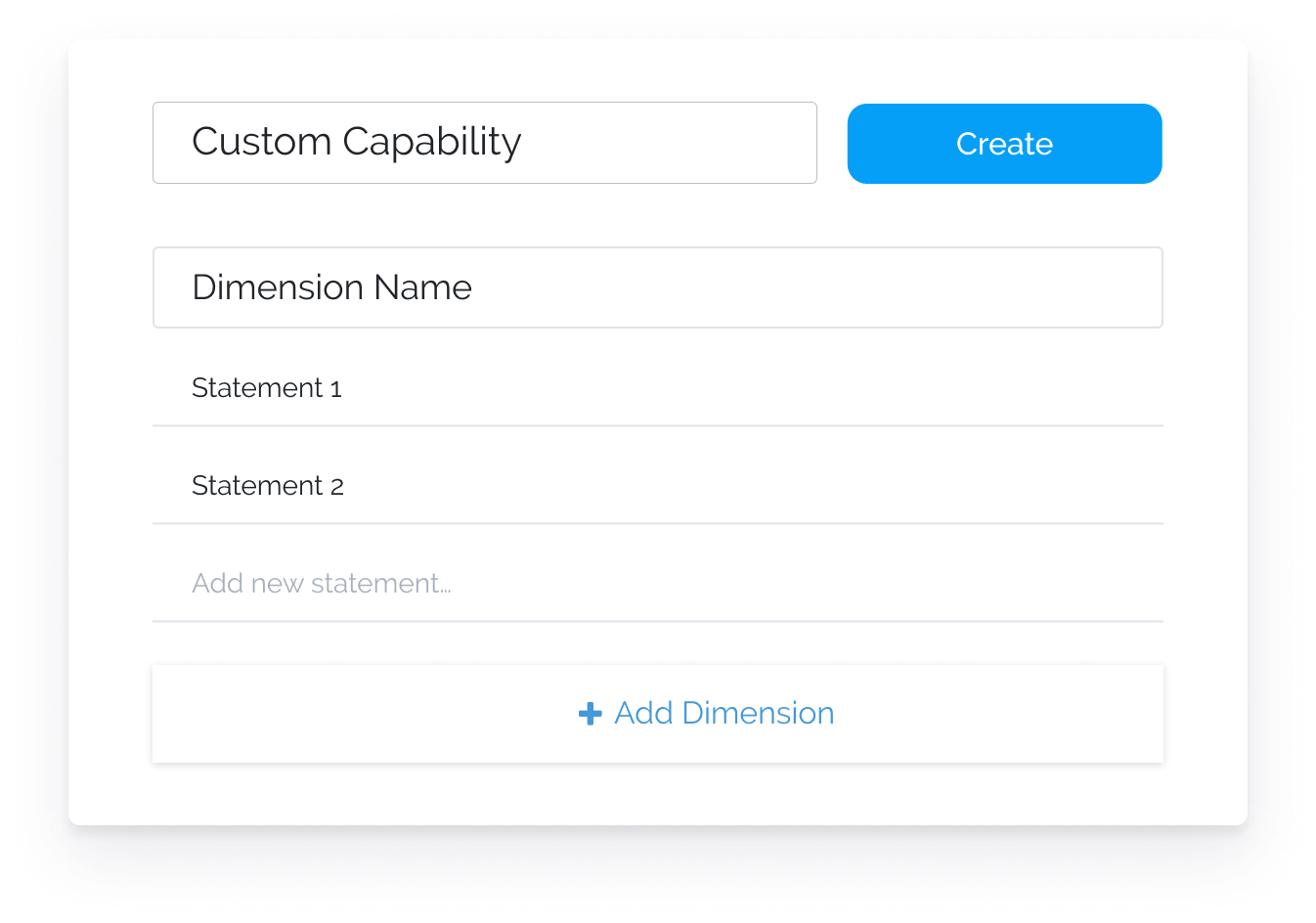
Task: Focus the Custom Capability name field
Action: [485, 143]
